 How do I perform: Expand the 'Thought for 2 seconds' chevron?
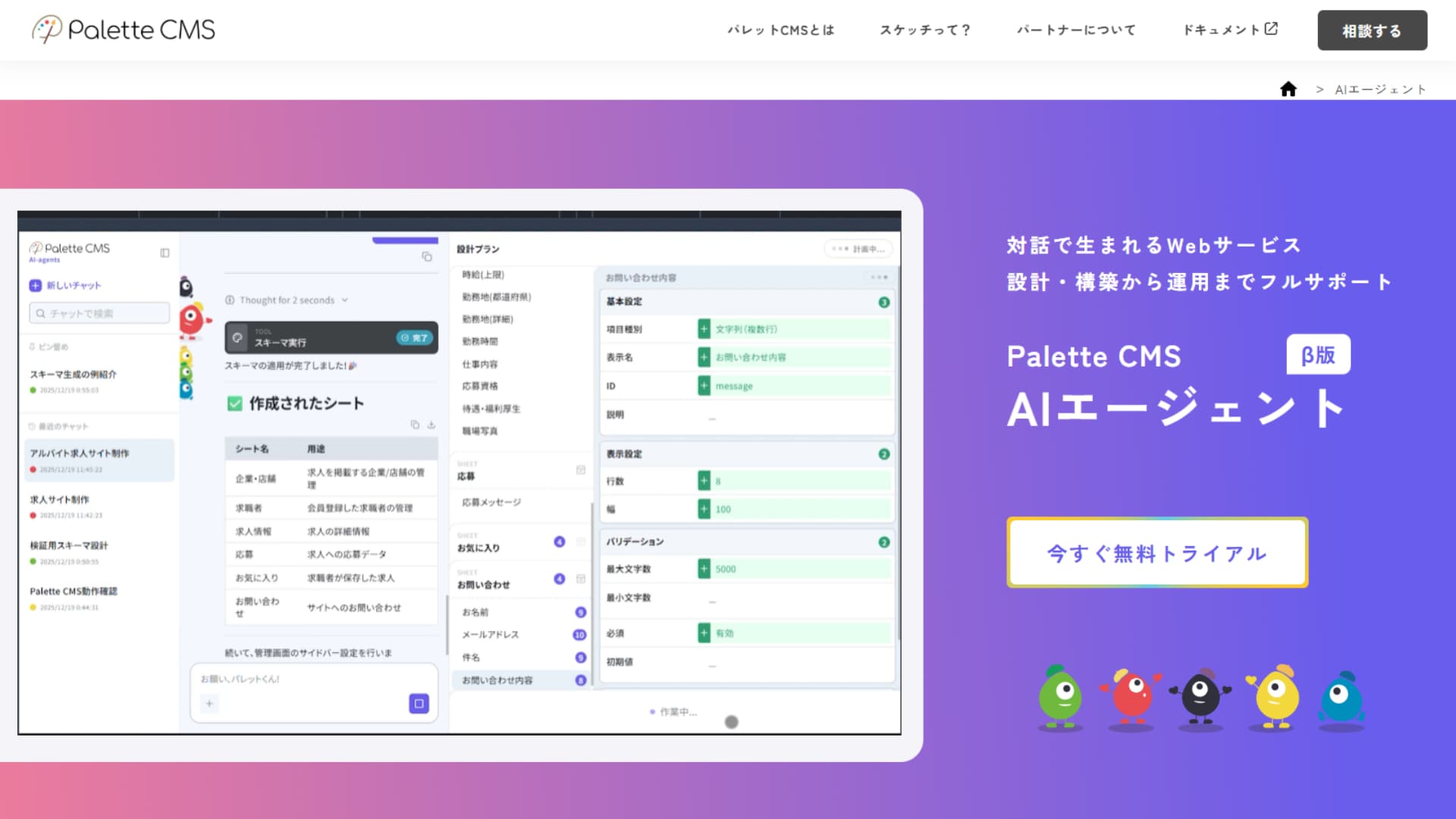[x=345, y=300]
